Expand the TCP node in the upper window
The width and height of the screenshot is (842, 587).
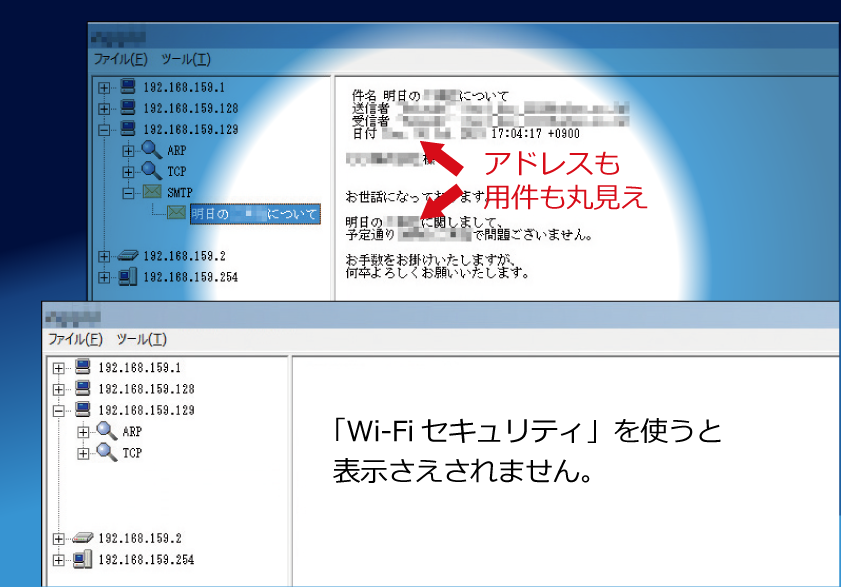128,172
